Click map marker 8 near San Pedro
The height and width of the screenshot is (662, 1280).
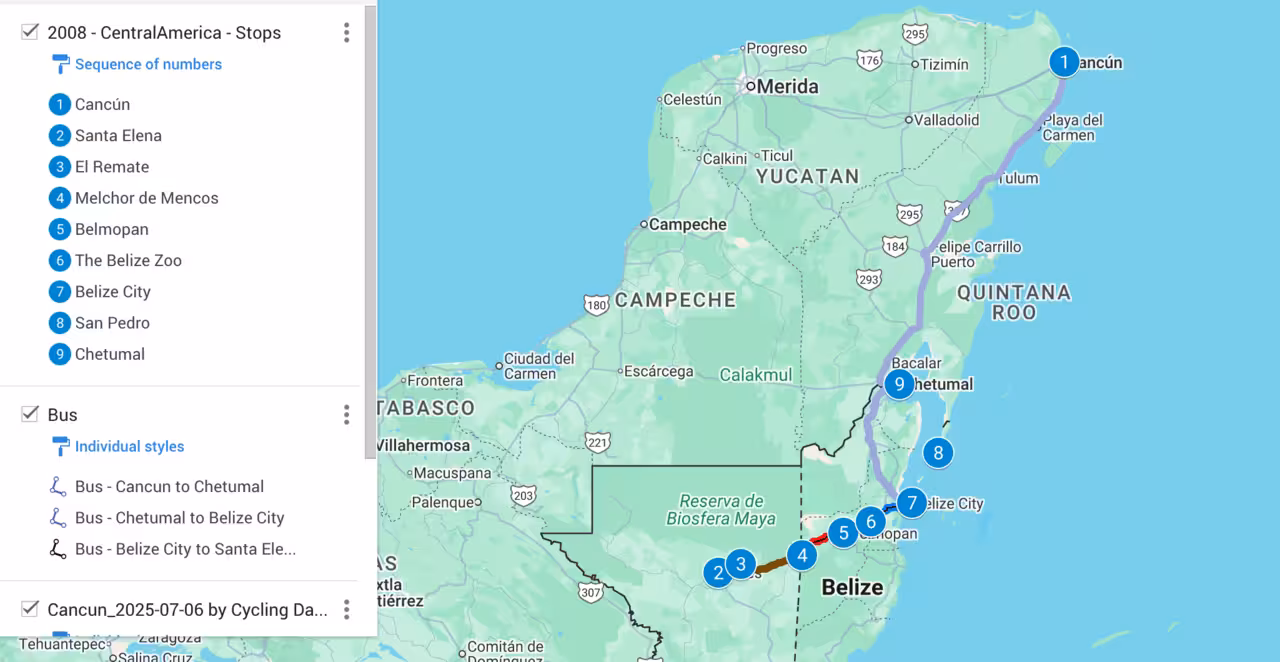937,453
